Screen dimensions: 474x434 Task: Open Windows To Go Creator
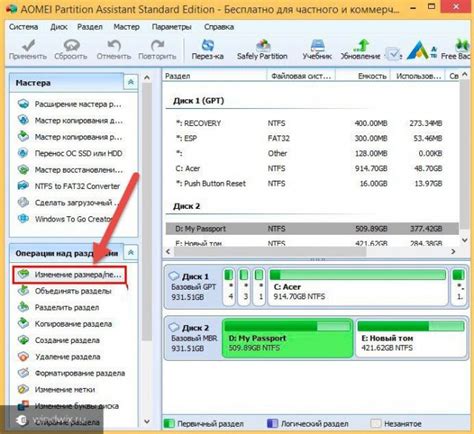pyautogui.click(x=65, y=219)
